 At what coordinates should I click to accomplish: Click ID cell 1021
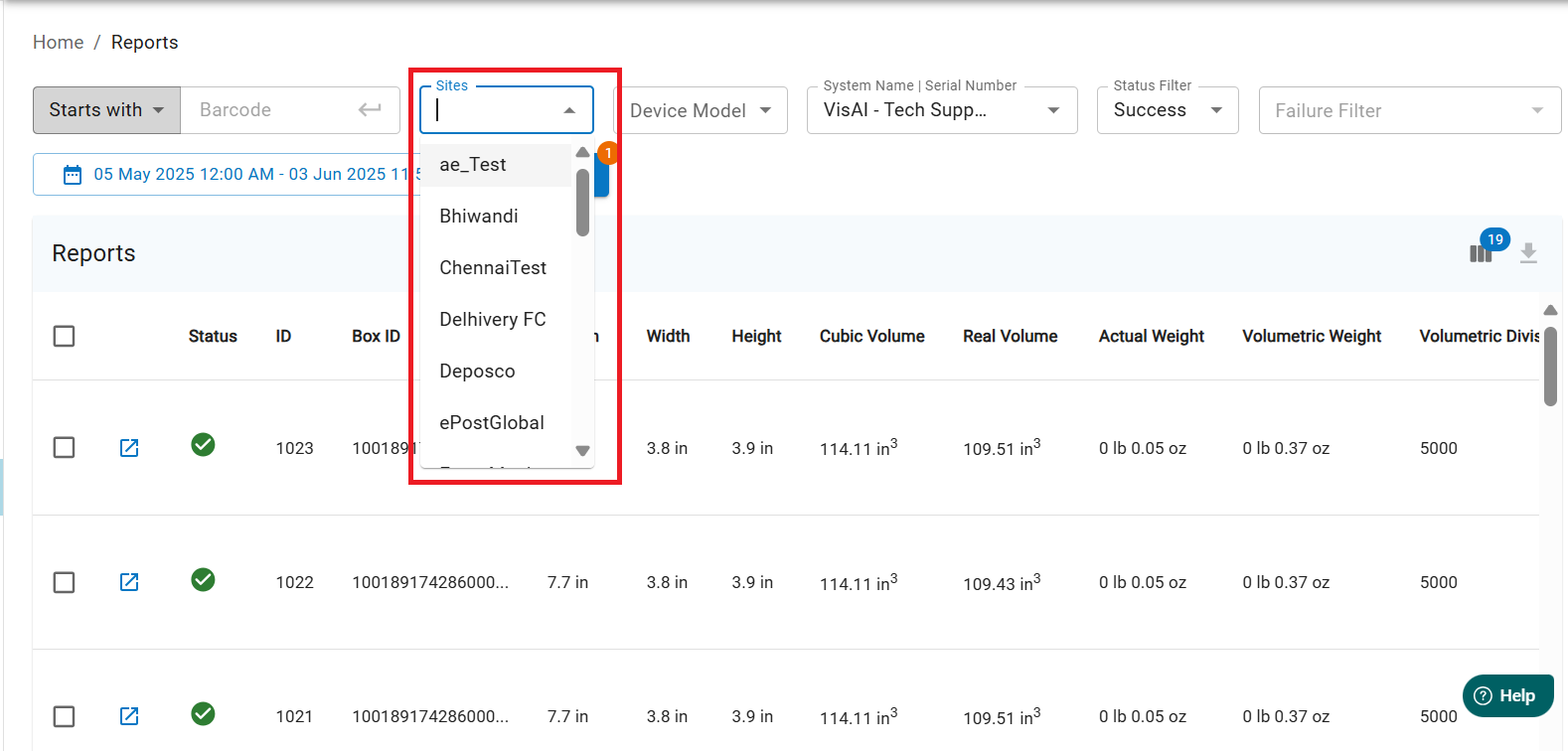tap(294, 716)
